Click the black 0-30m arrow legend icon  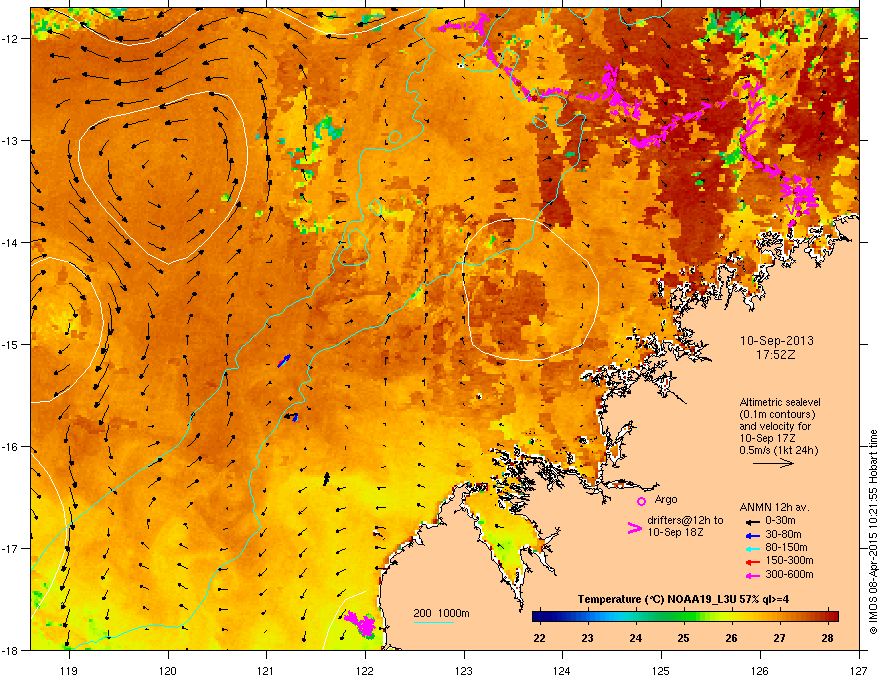tap(753, 522)
